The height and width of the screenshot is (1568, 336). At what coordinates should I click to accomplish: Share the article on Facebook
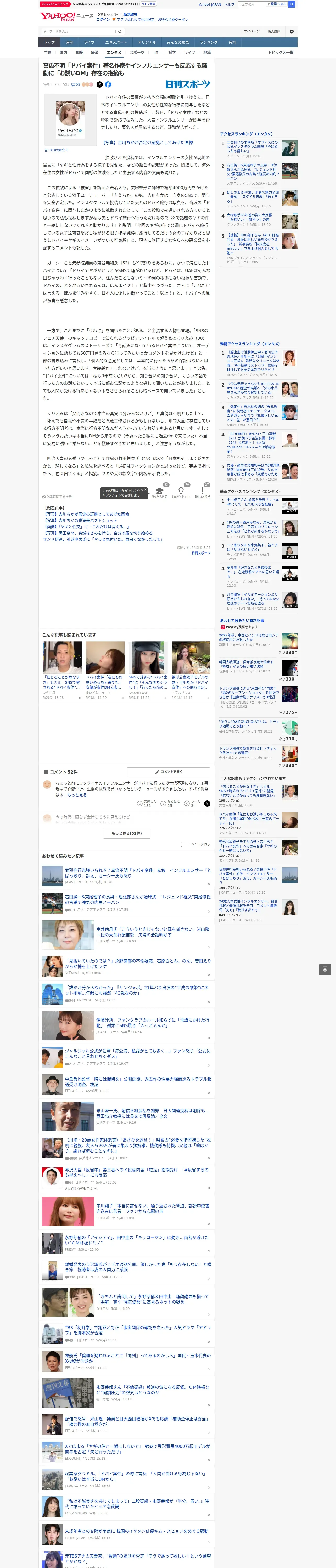(108, 85)
